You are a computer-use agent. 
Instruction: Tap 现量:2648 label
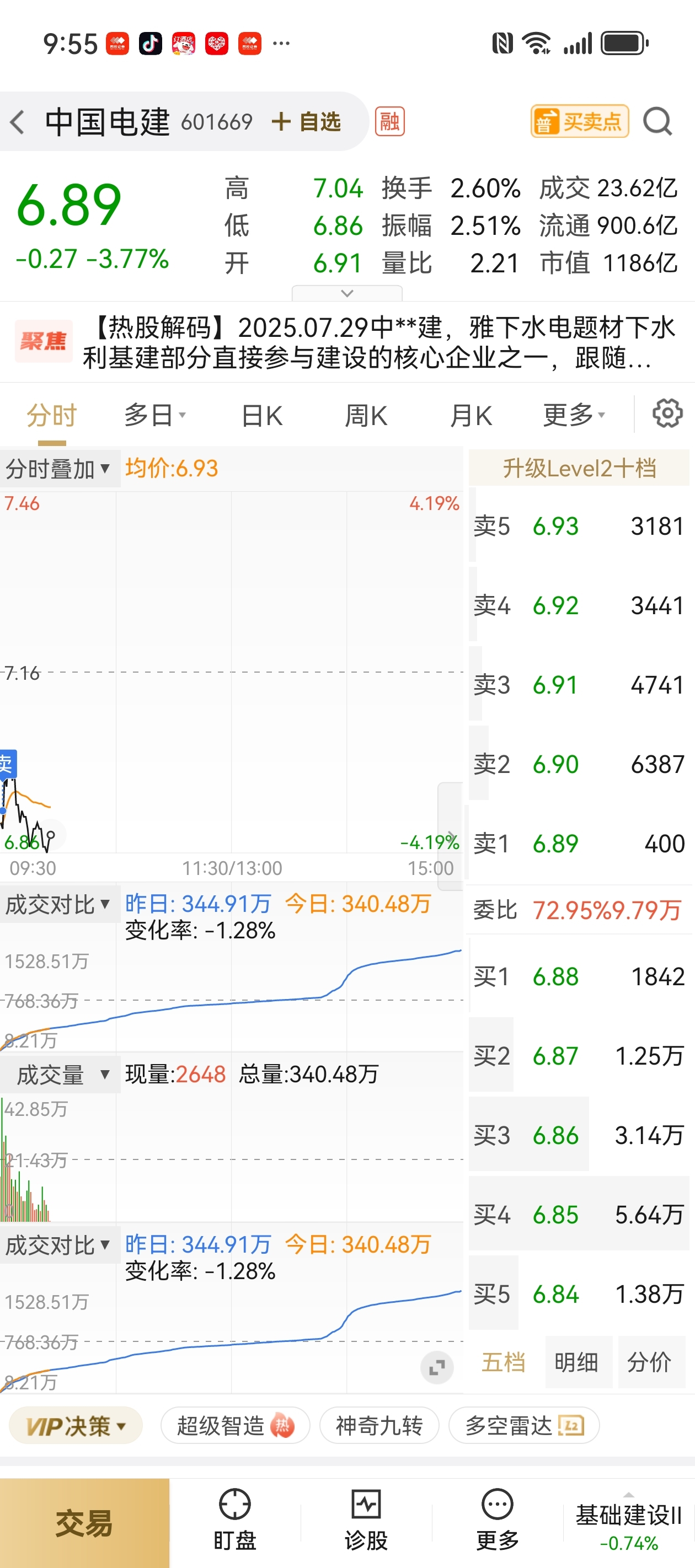pyautogui.click(x=175, y=1075)
